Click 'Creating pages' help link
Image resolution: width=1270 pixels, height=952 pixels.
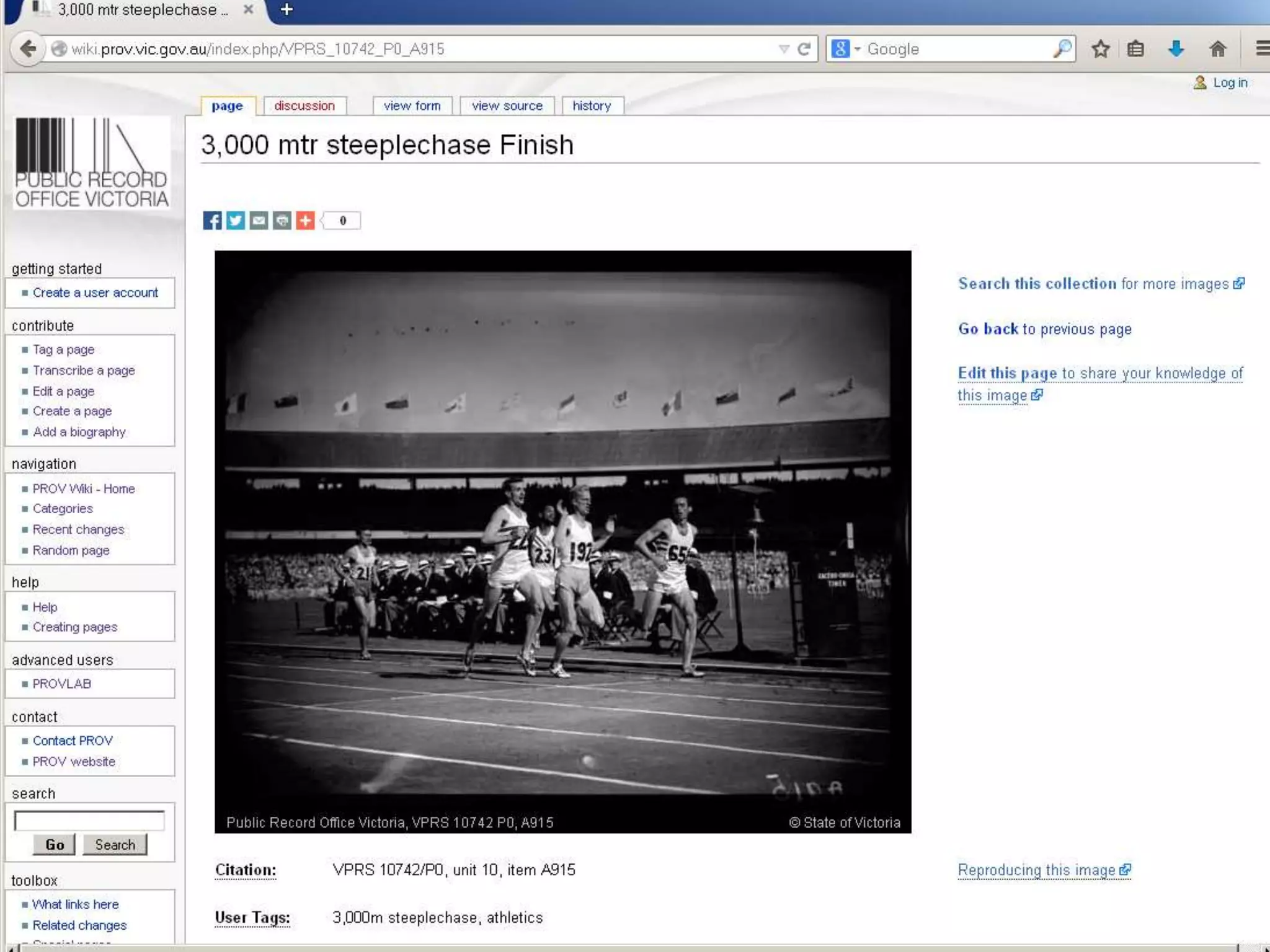point(74,627)
